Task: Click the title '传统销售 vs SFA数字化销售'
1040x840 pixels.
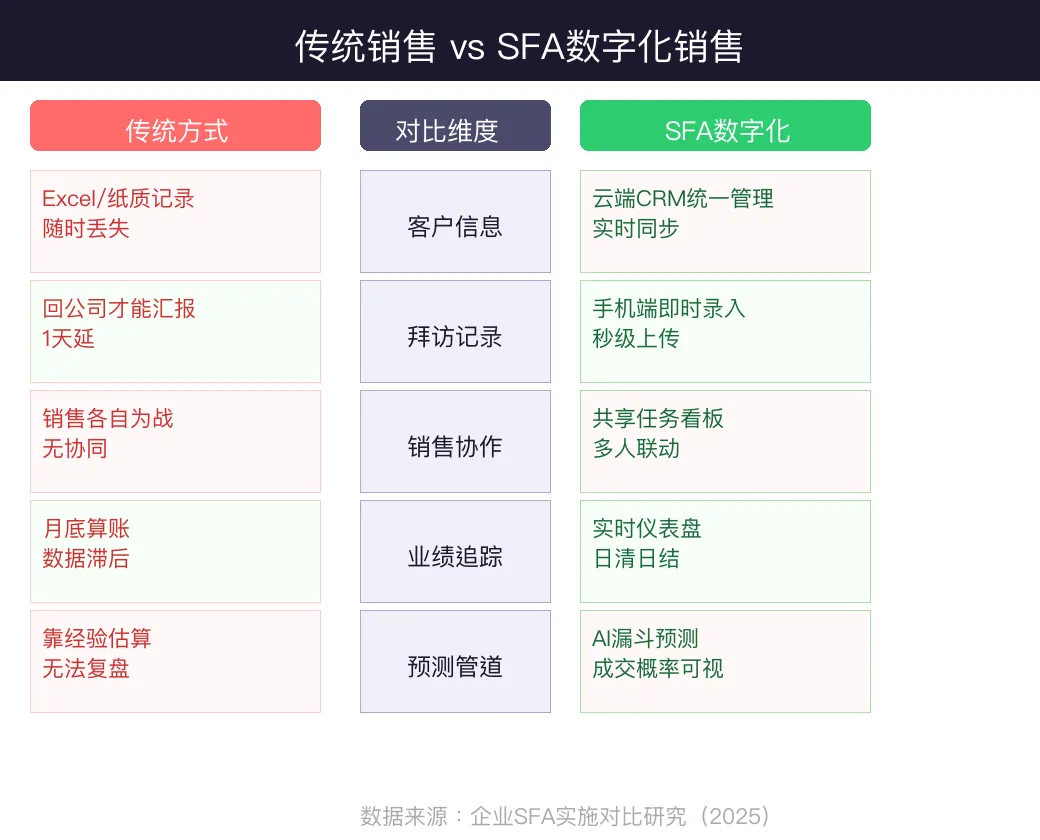Action: click(519, 47)
